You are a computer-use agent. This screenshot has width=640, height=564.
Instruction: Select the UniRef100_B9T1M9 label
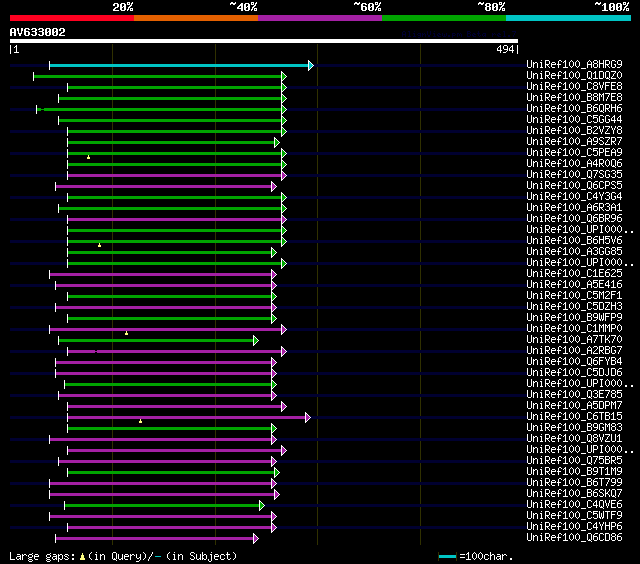pos(574,472)
